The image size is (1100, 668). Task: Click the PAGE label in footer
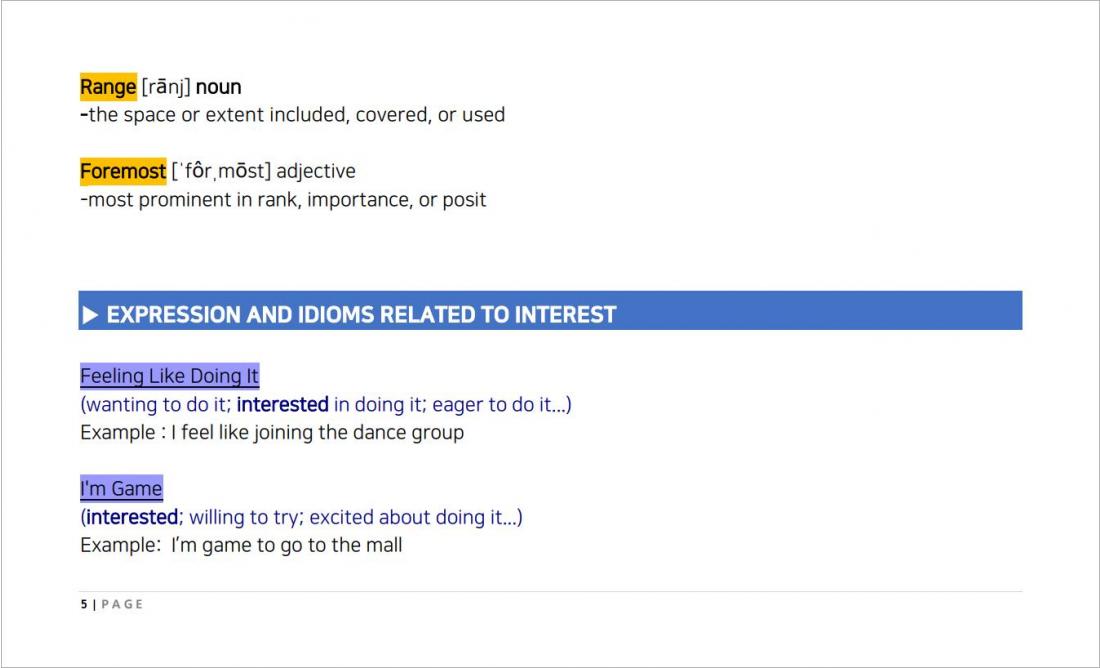coord(122,604)
